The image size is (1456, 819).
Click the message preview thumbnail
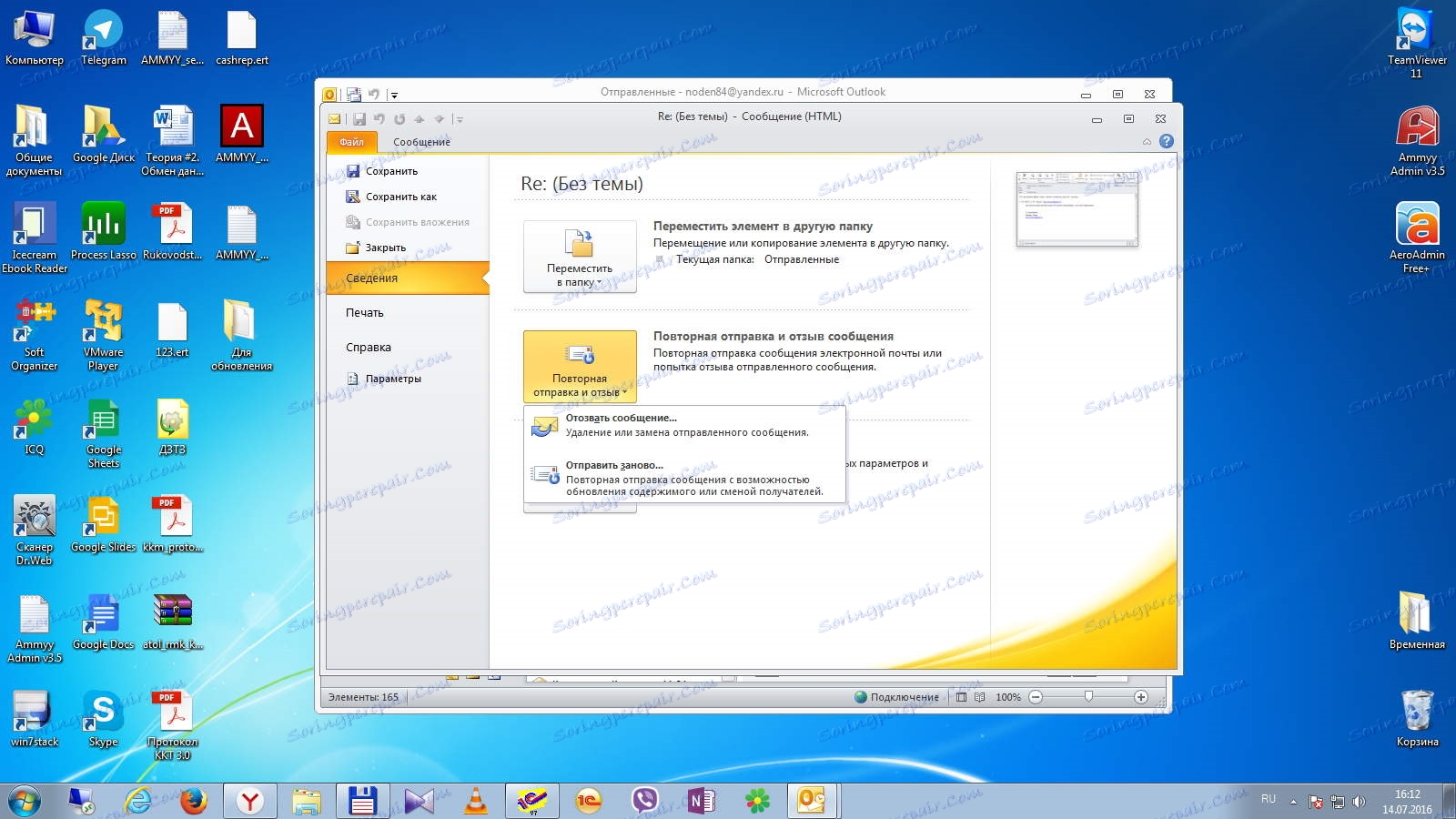tap(1077, 208)
